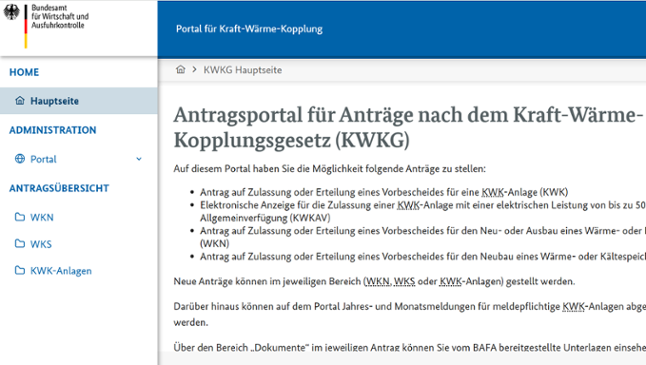The height and width of the screenshot is (365, 646).
Task: Click the ADMINISTRATION section heading
Action: tap(53, 130)
